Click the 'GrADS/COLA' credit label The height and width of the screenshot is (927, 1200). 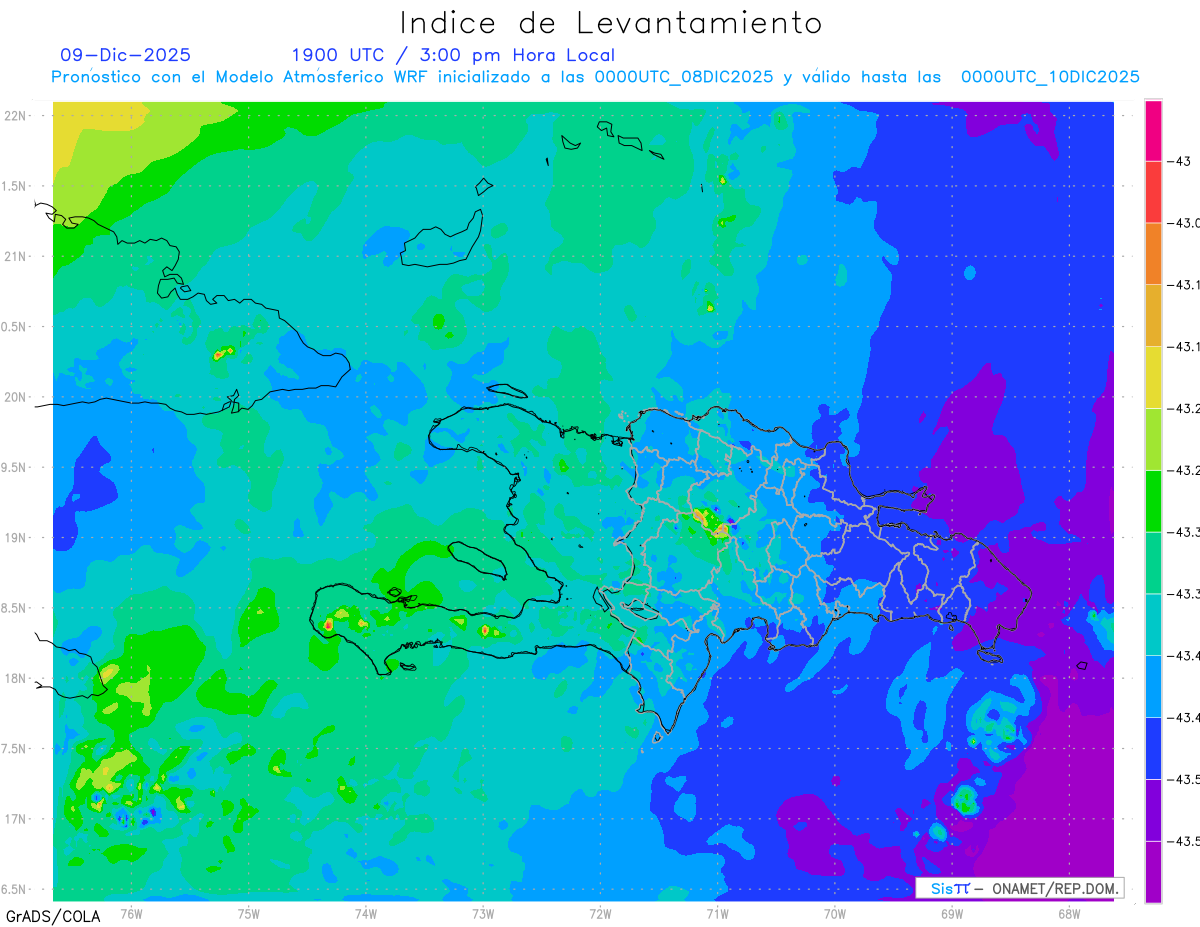(x=53, y=916)
